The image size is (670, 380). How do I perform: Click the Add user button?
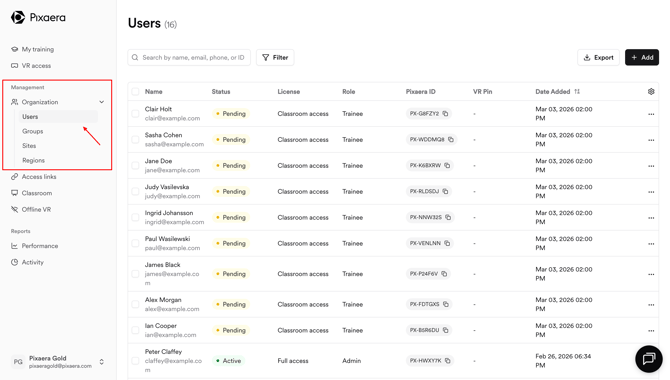(642, 57)
